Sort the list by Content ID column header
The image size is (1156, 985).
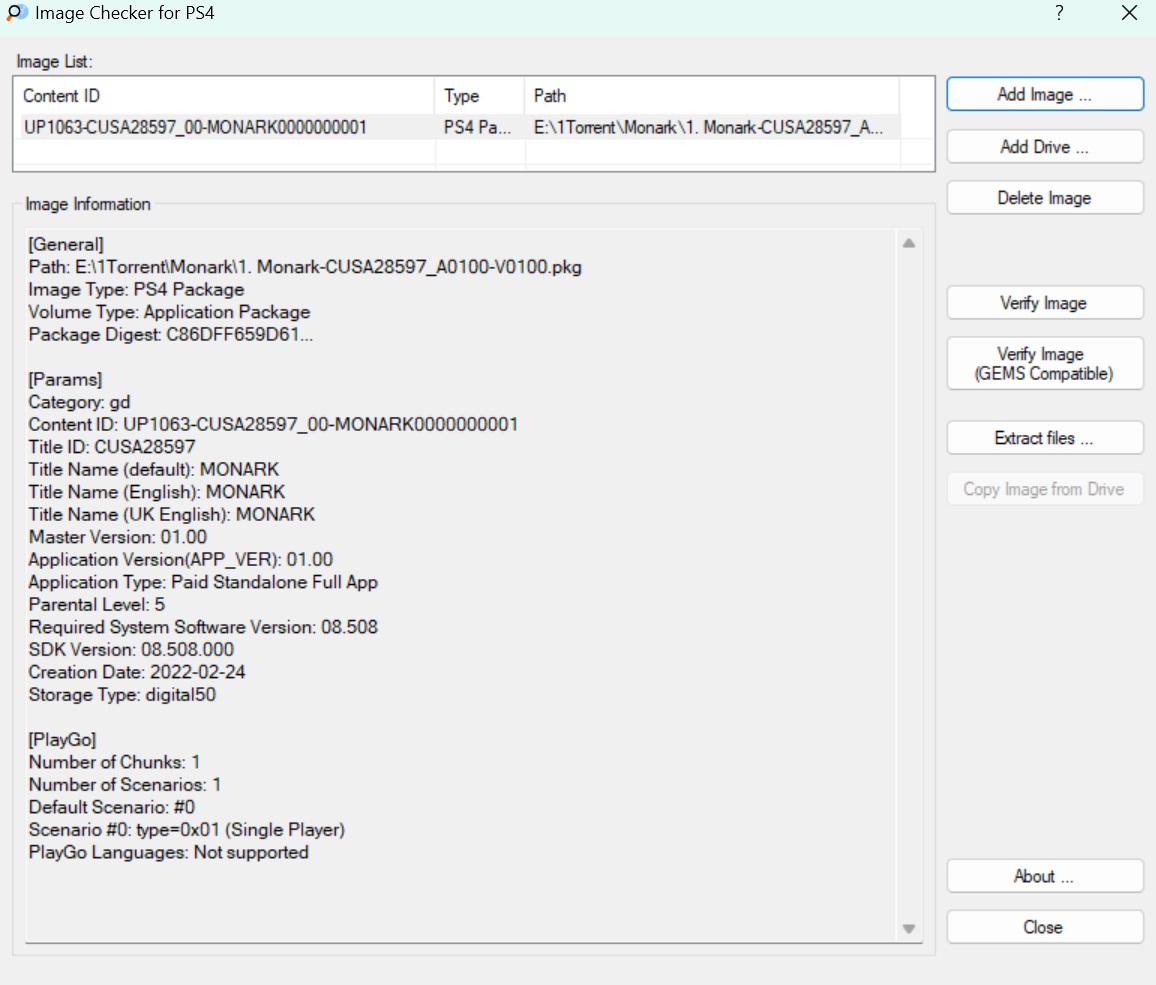[x=225, y=96]
